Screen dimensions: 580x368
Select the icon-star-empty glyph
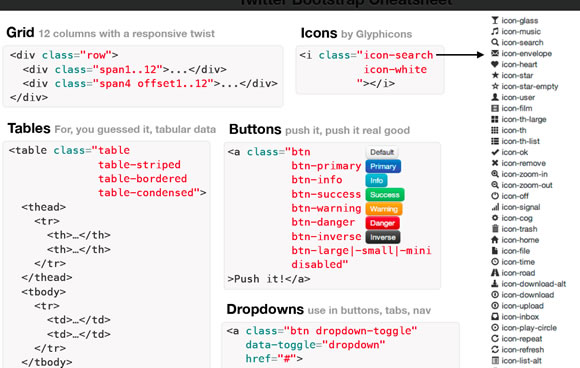[x=495, y=86]
